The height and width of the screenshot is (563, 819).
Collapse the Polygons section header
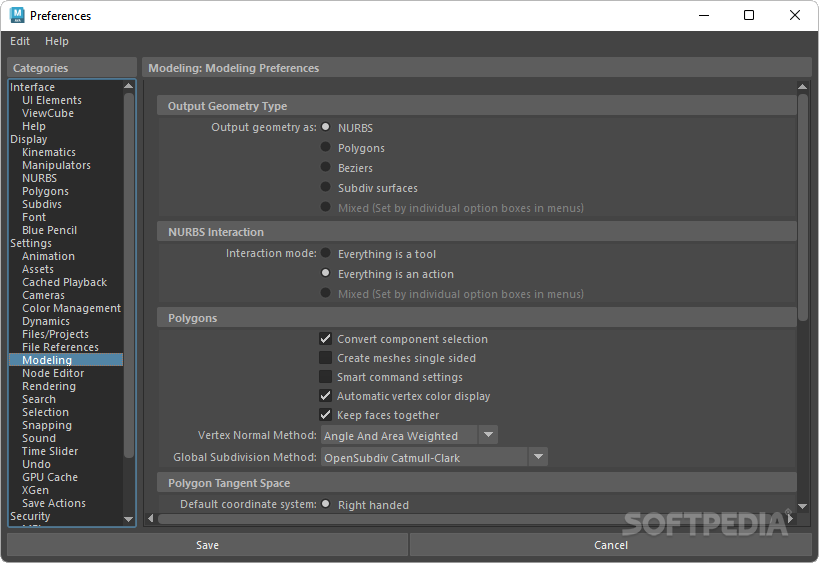tap(476, 318)
